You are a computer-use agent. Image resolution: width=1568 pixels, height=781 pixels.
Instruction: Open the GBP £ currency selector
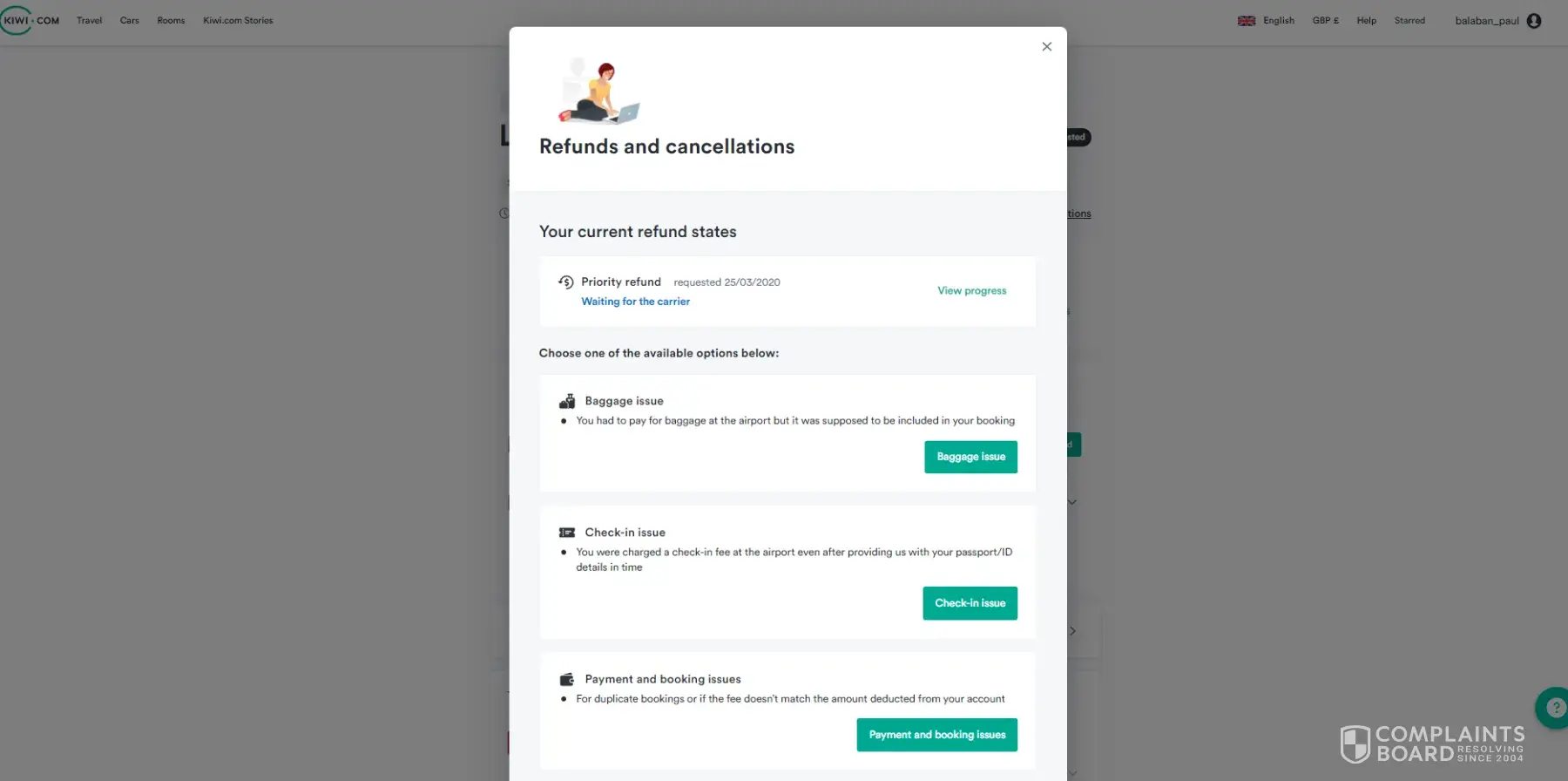point(1326,21)
